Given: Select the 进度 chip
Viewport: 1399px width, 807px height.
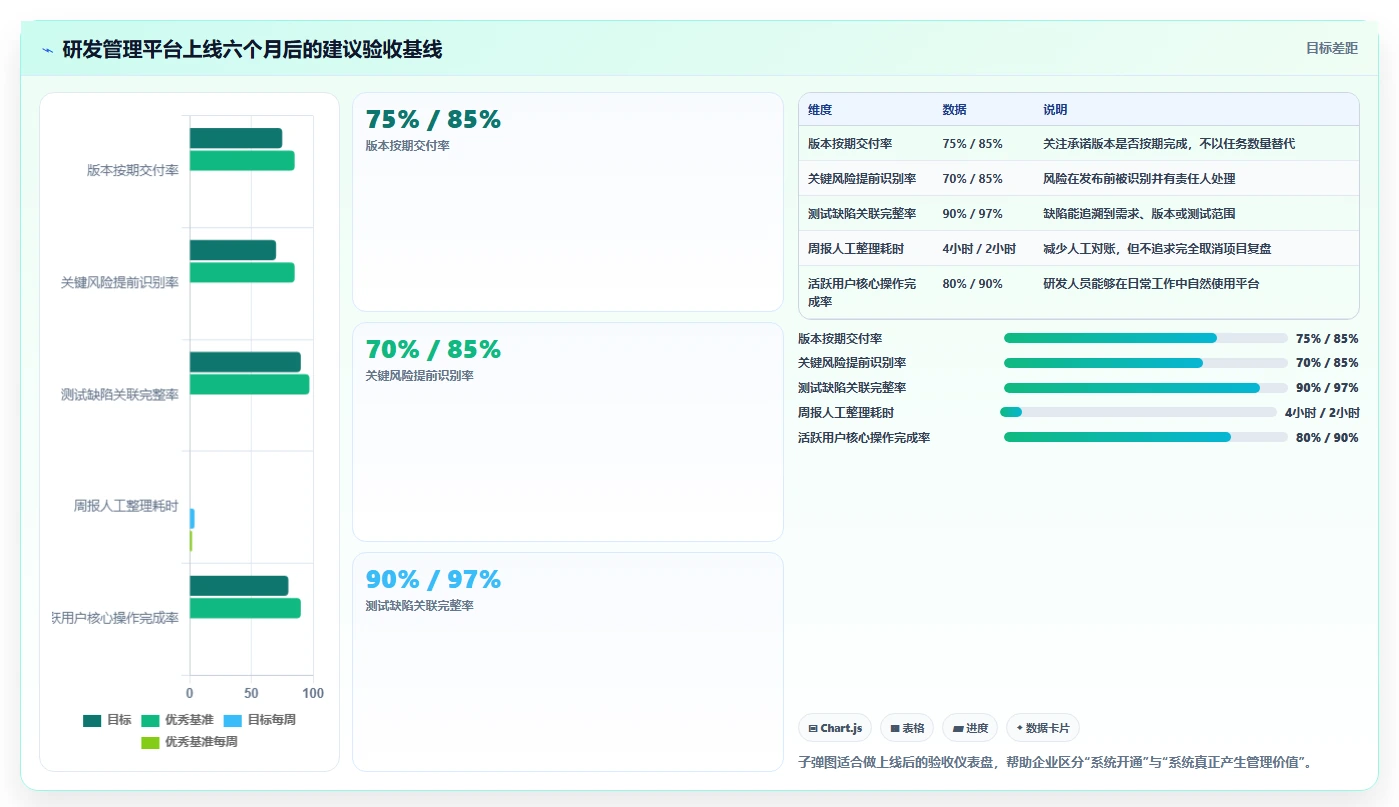Looking at the screenshot, I should pos(970,728).
